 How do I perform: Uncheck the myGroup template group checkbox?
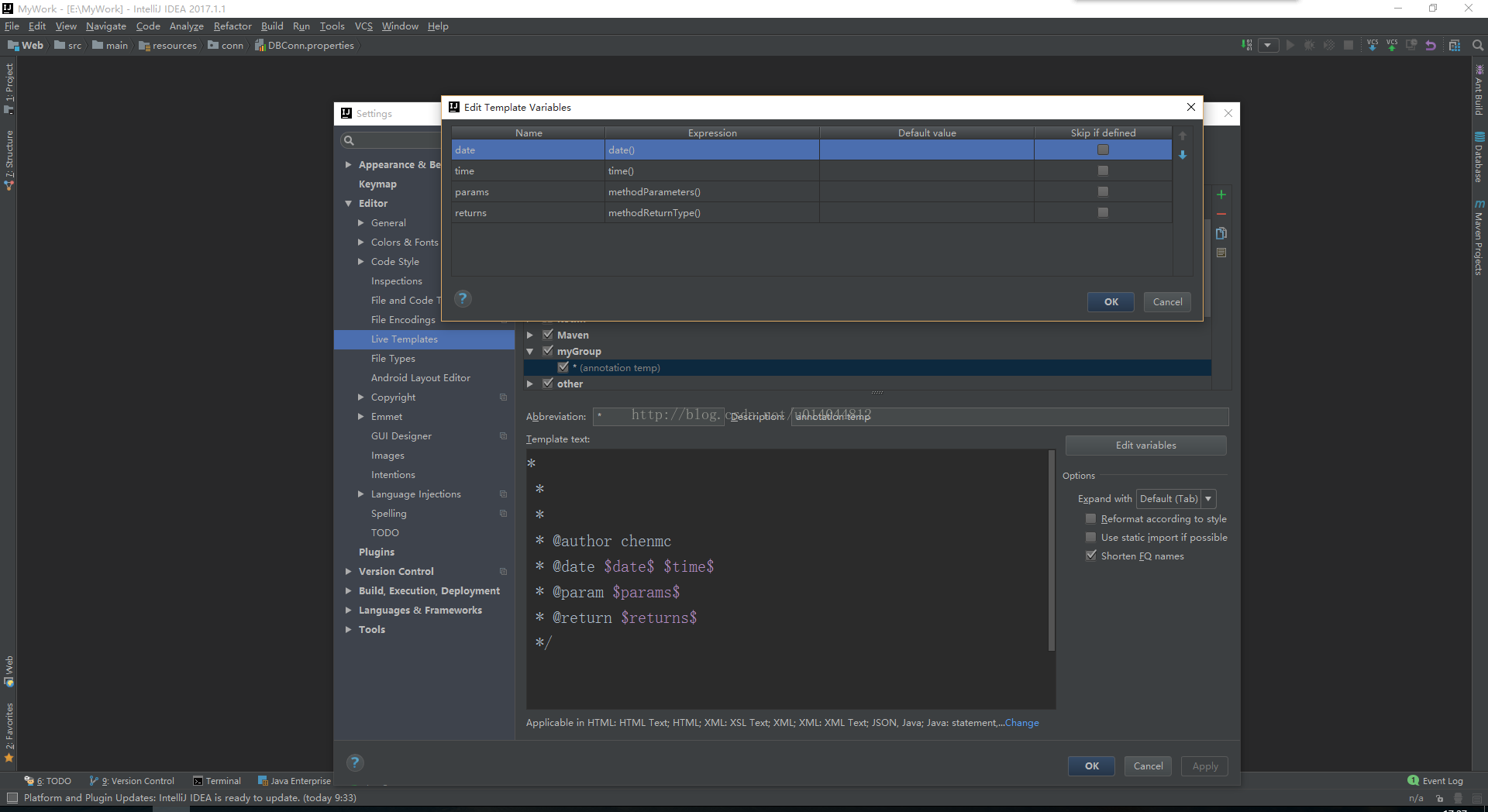pyautogui.click(x=548, y=351)
